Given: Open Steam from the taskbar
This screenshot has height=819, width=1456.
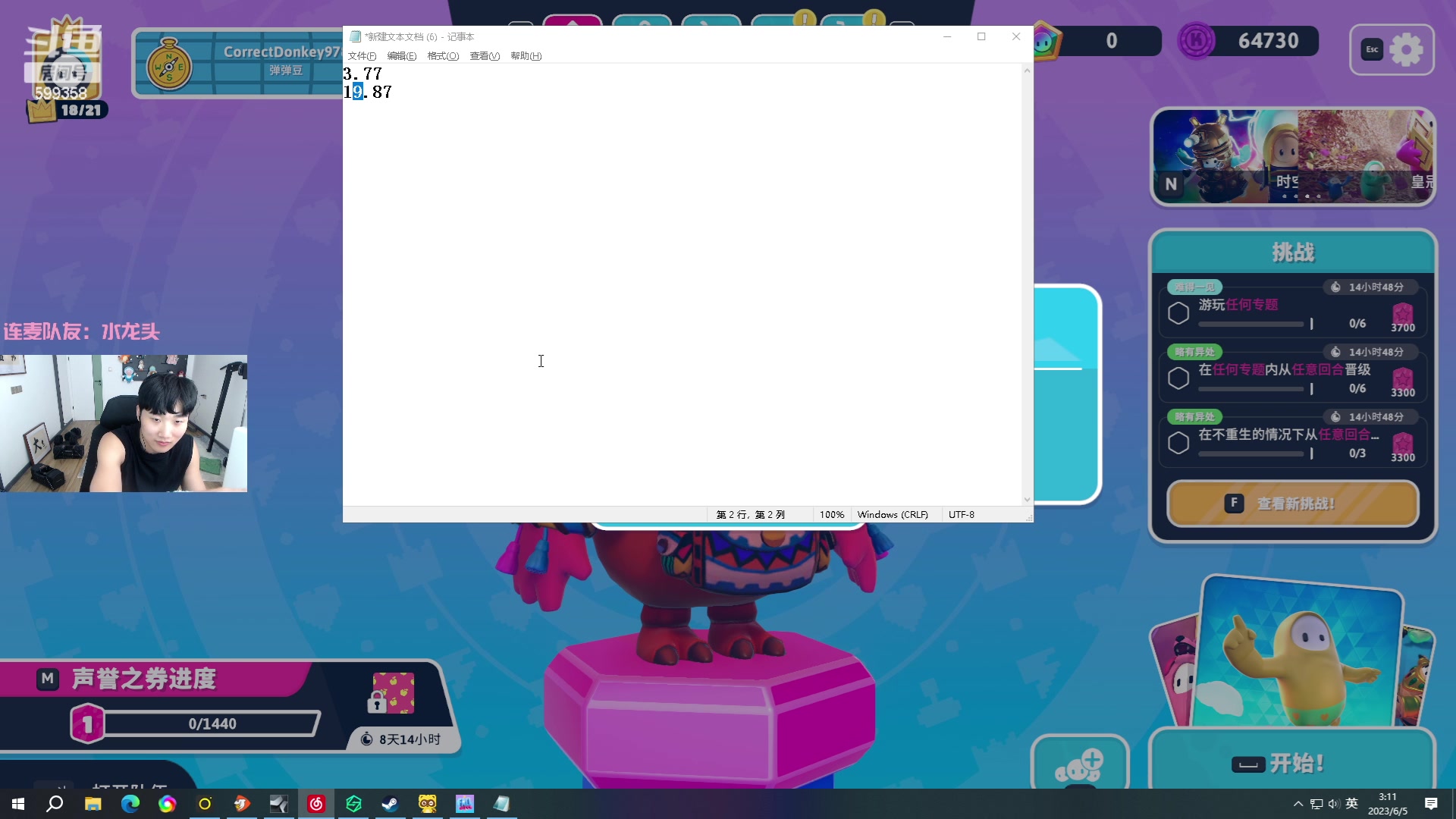Looking at the screenshot, I should click(x=390, y=804).
